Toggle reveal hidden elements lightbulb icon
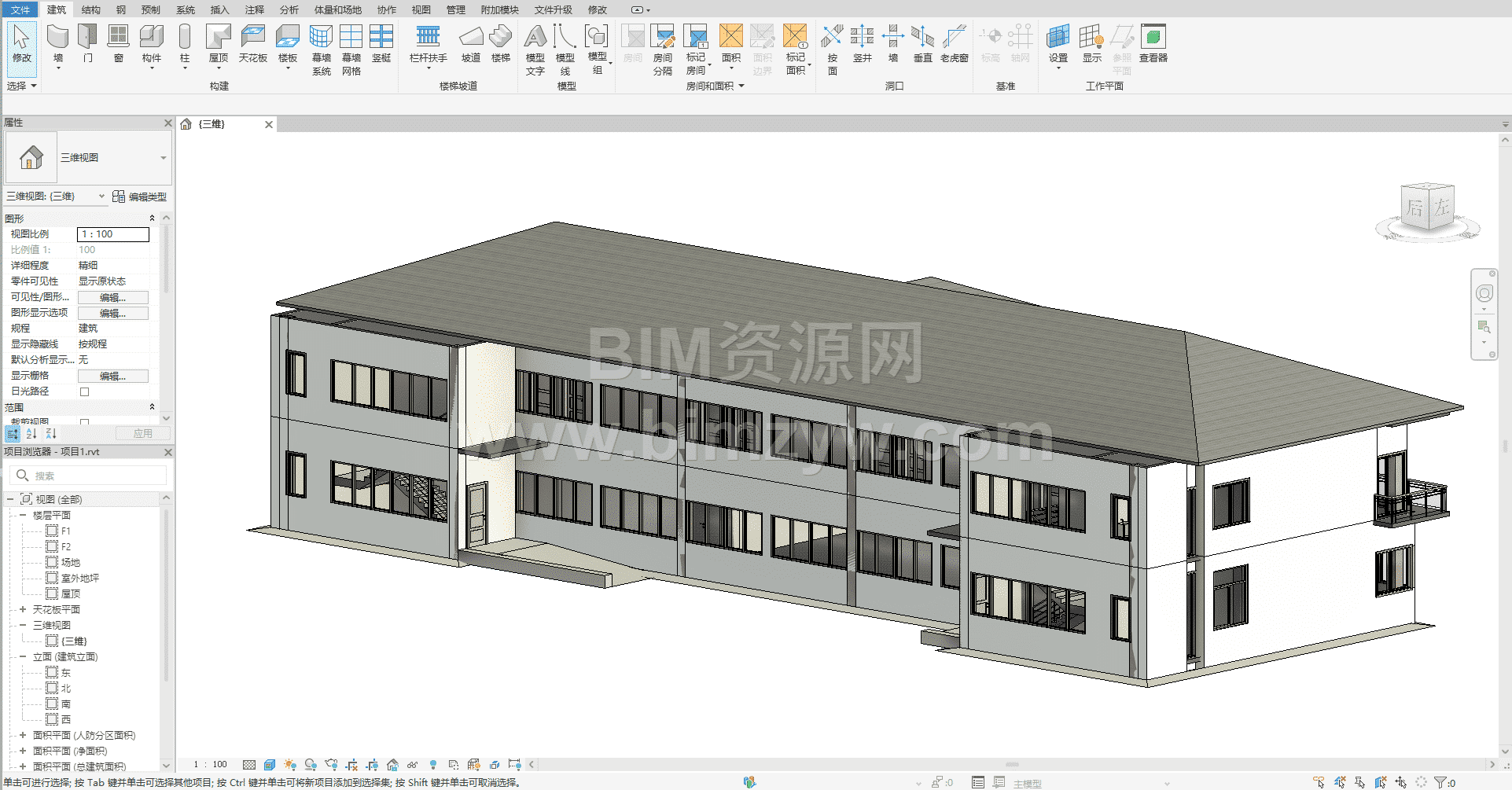Viewport: 1512px width, 790px height. [x=433, y=764]
